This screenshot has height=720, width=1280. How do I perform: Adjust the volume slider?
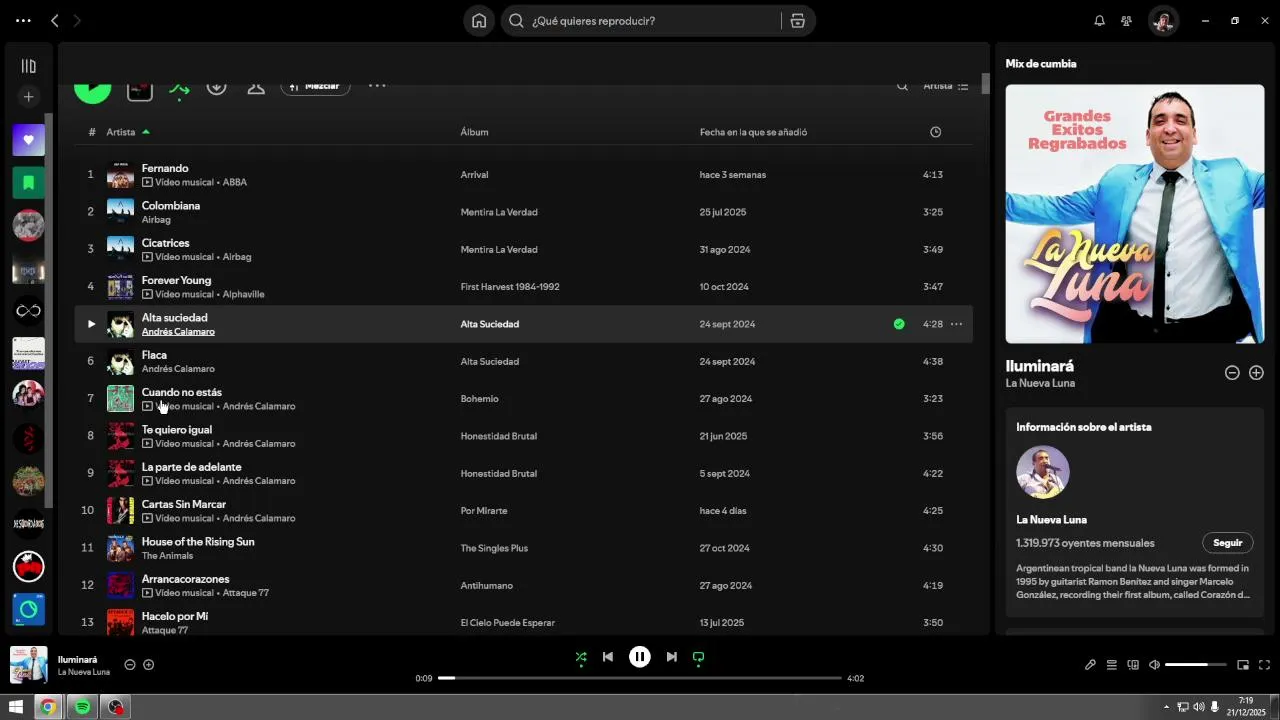[1195, 665]
